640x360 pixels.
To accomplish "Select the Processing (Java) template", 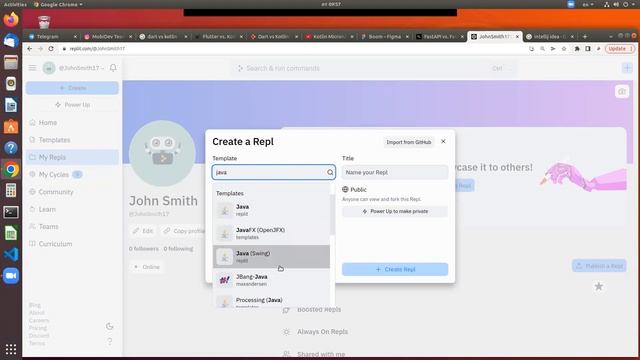I will [271, 301].
